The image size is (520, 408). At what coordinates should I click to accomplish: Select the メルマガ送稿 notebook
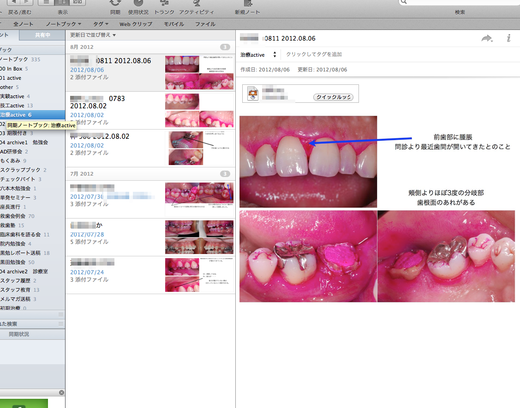point(32,299)
